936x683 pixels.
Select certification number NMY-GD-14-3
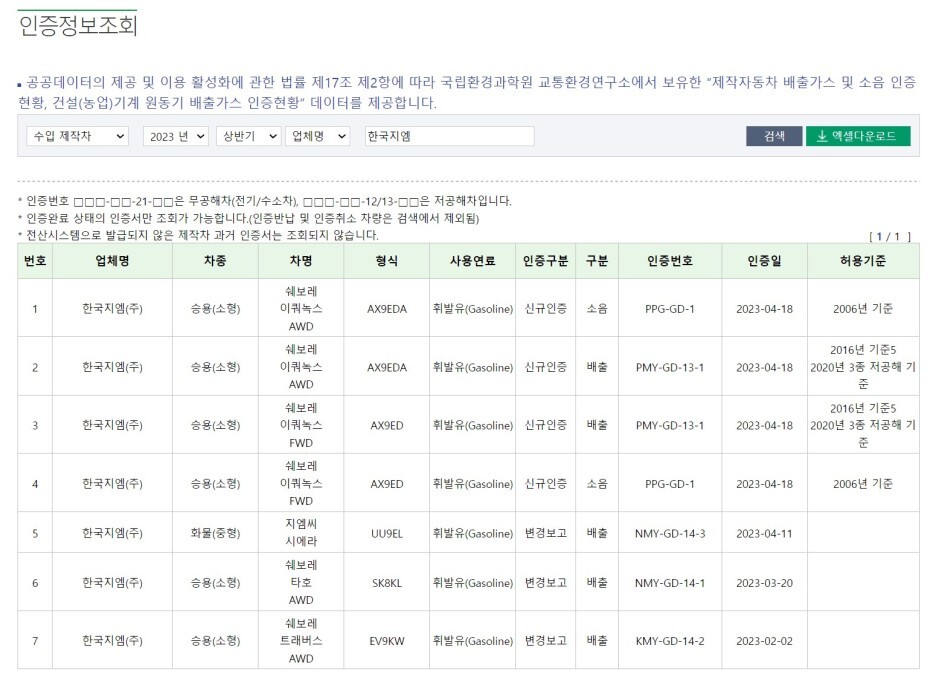(x=670, y=534)
